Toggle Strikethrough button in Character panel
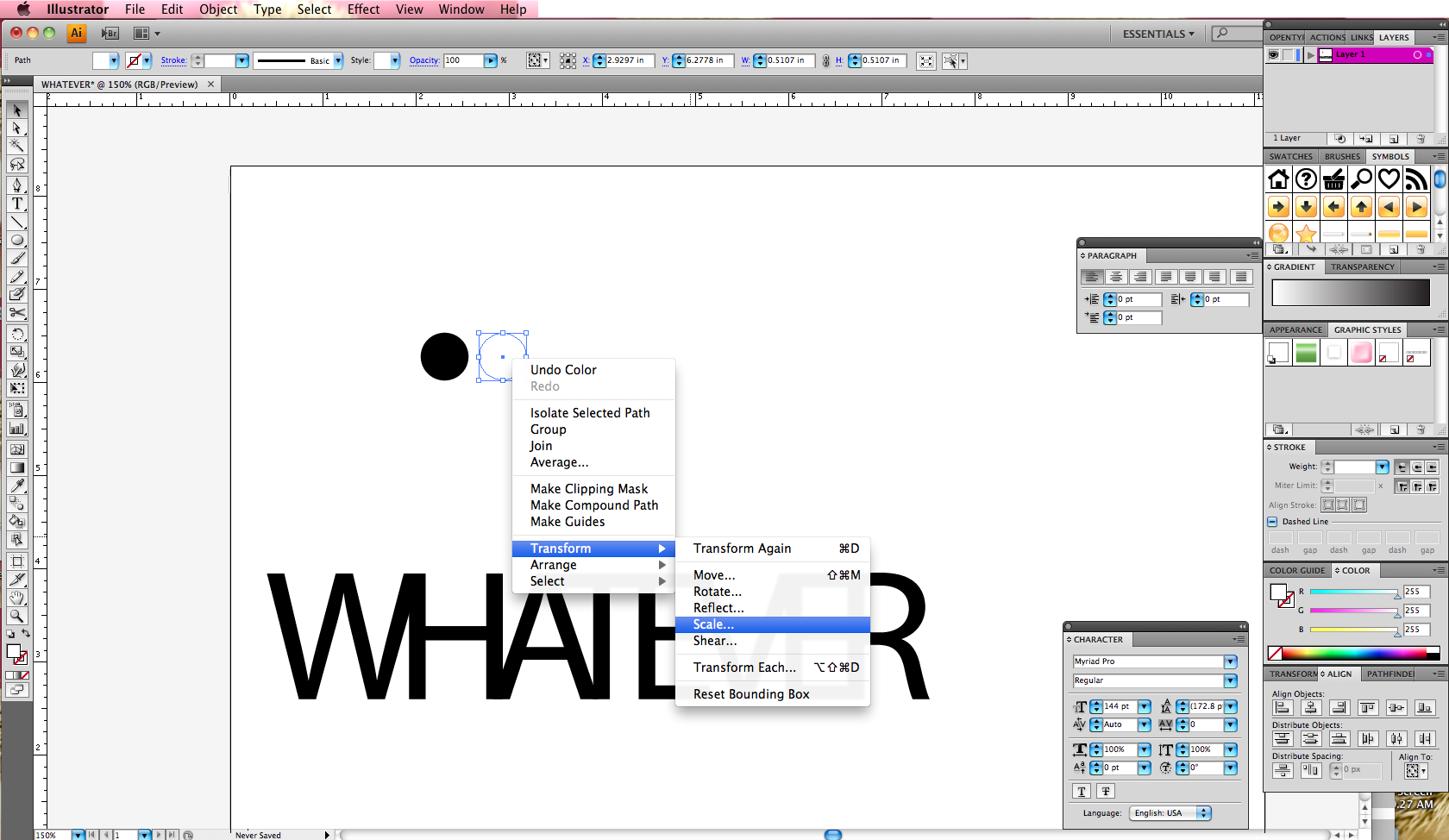This screenshot has height=840, width=1449. tap(1106, 791)
